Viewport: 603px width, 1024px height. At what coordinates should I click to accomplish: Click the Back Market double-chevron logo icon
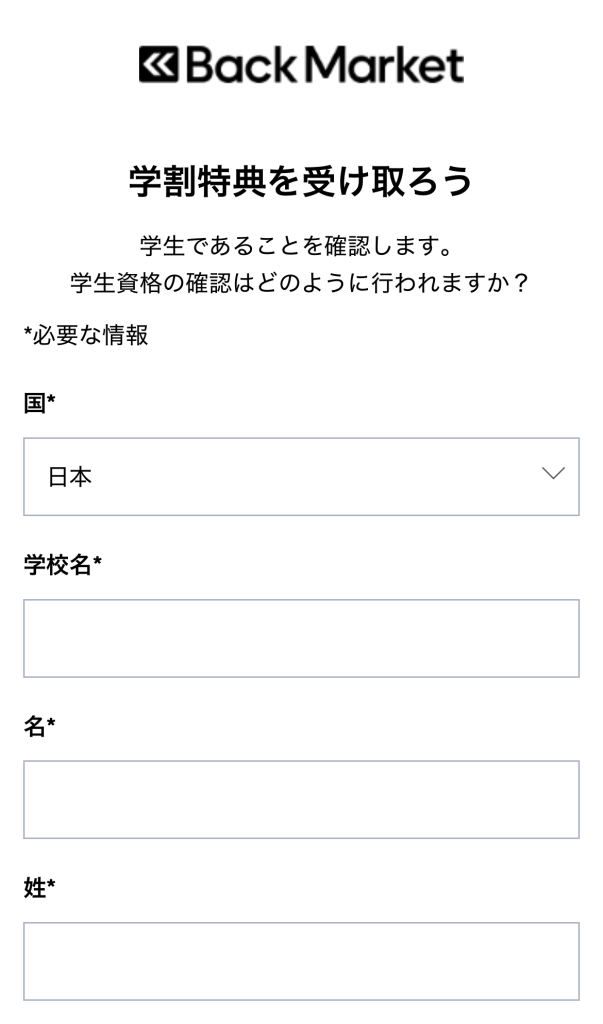[x=158, y=65]
